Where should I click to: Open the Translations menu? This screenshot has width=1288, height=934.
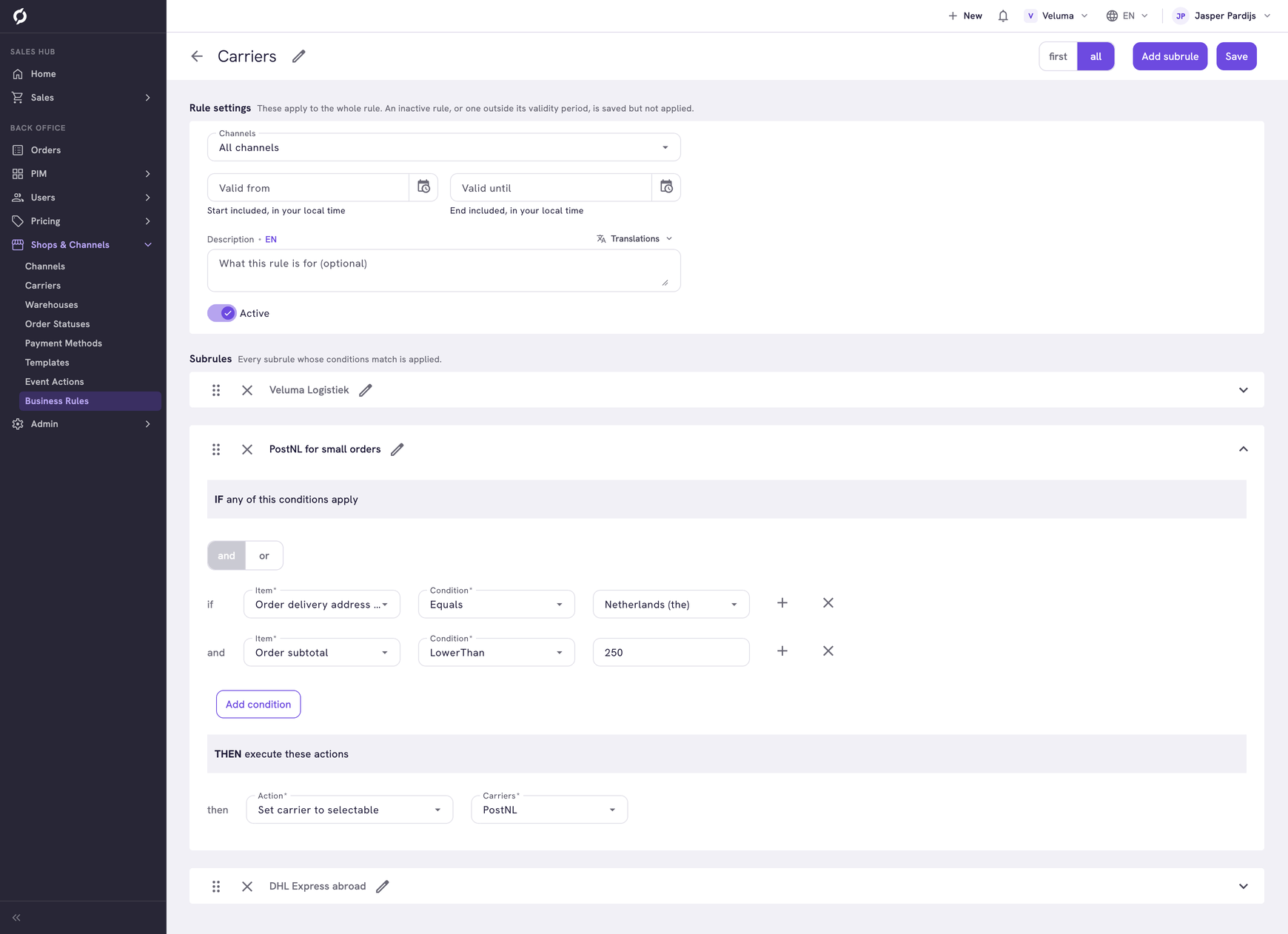(634, 238)
